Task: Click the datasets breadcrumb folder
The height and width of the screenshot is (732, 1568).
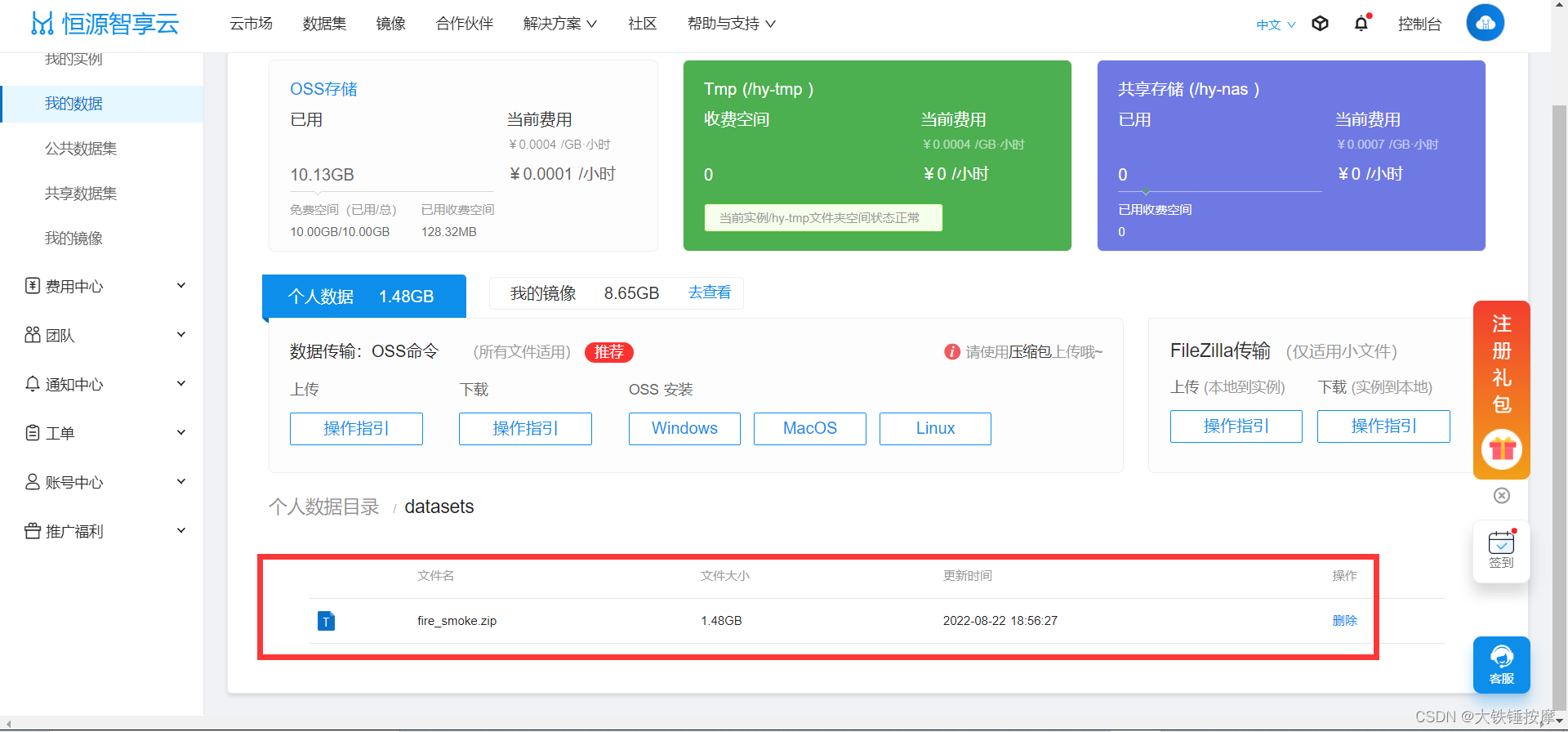Action: (439, 507)
